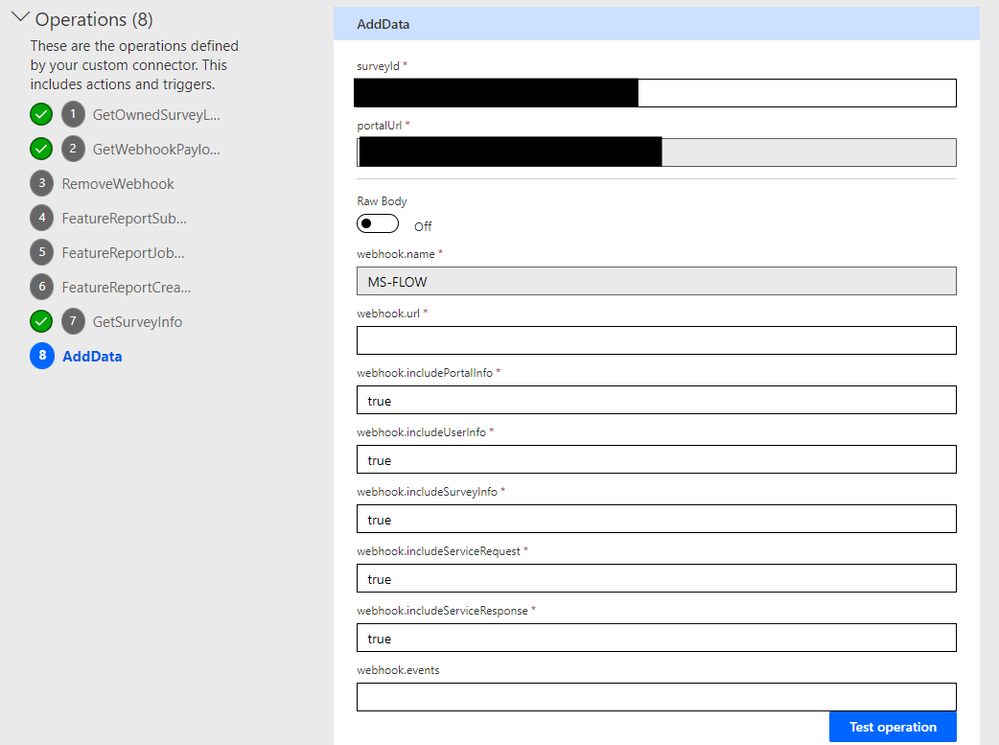Screen dimensions: 999x745
Task: Select the RemoveWebhook operation
Action: pos(118,184)
